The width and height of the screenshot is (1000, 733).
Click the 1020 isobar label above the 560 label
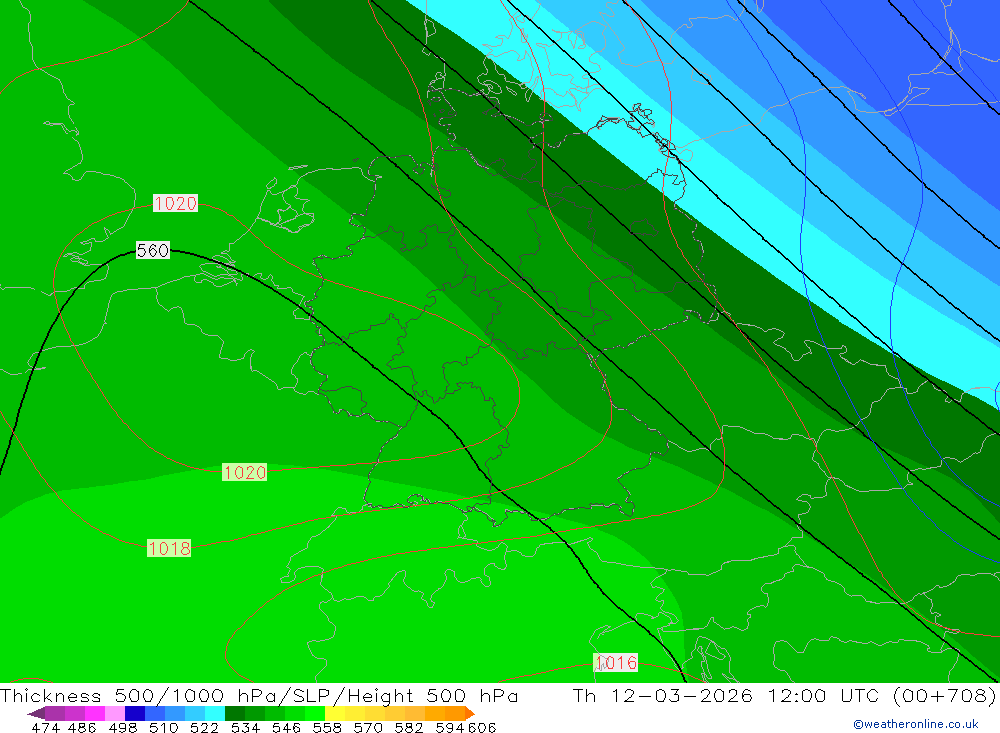tap(175, 204)
